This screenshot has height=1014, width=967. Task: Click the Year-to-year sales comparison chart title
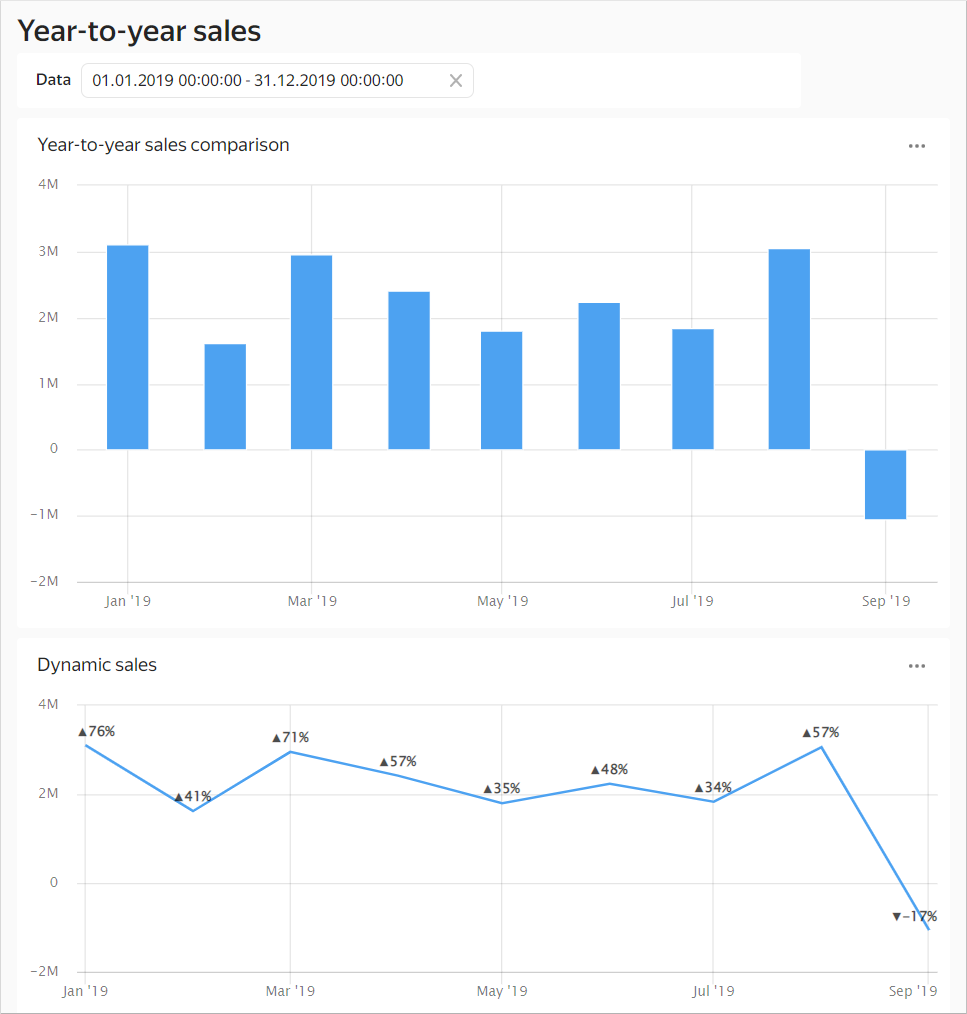point(163,145)
